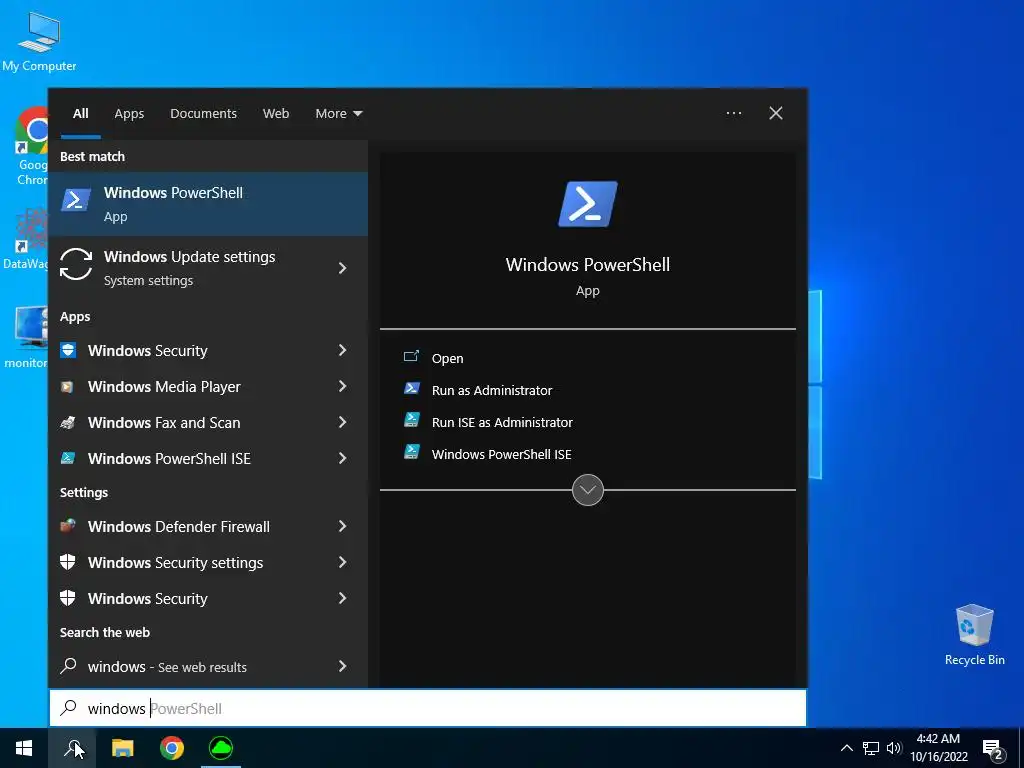Switch to the Apps tab

point(129,114)
